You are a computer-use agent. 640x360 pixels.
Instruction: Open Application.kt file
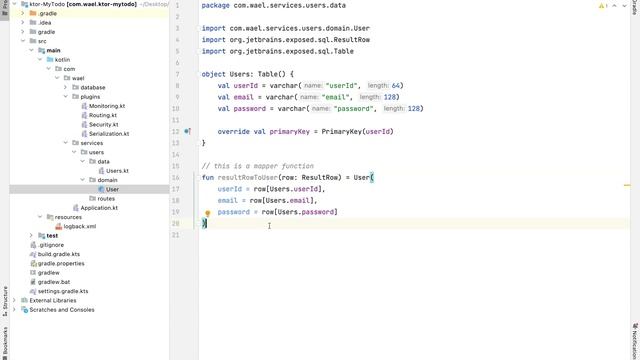click(x=99, y=208)
